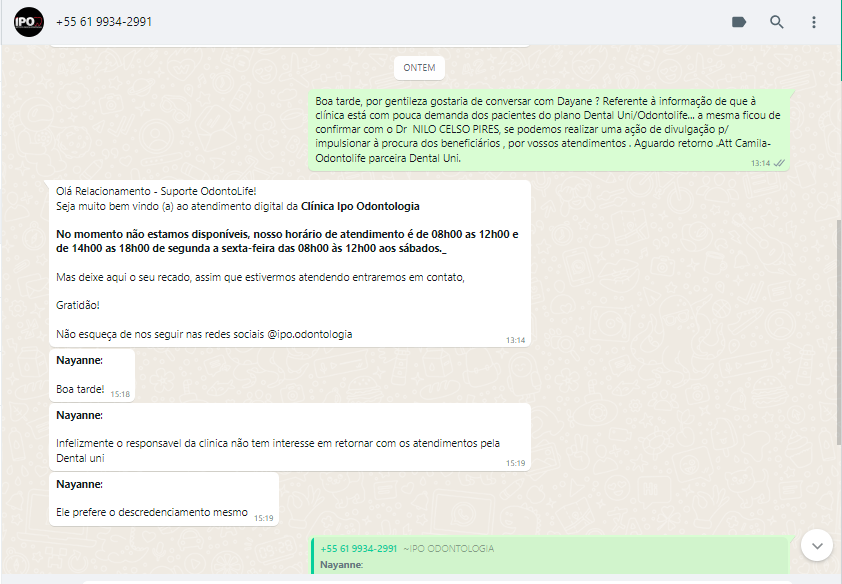Click 'NILO CELSO PIRES' in sent message

click(x=456, y=129)
